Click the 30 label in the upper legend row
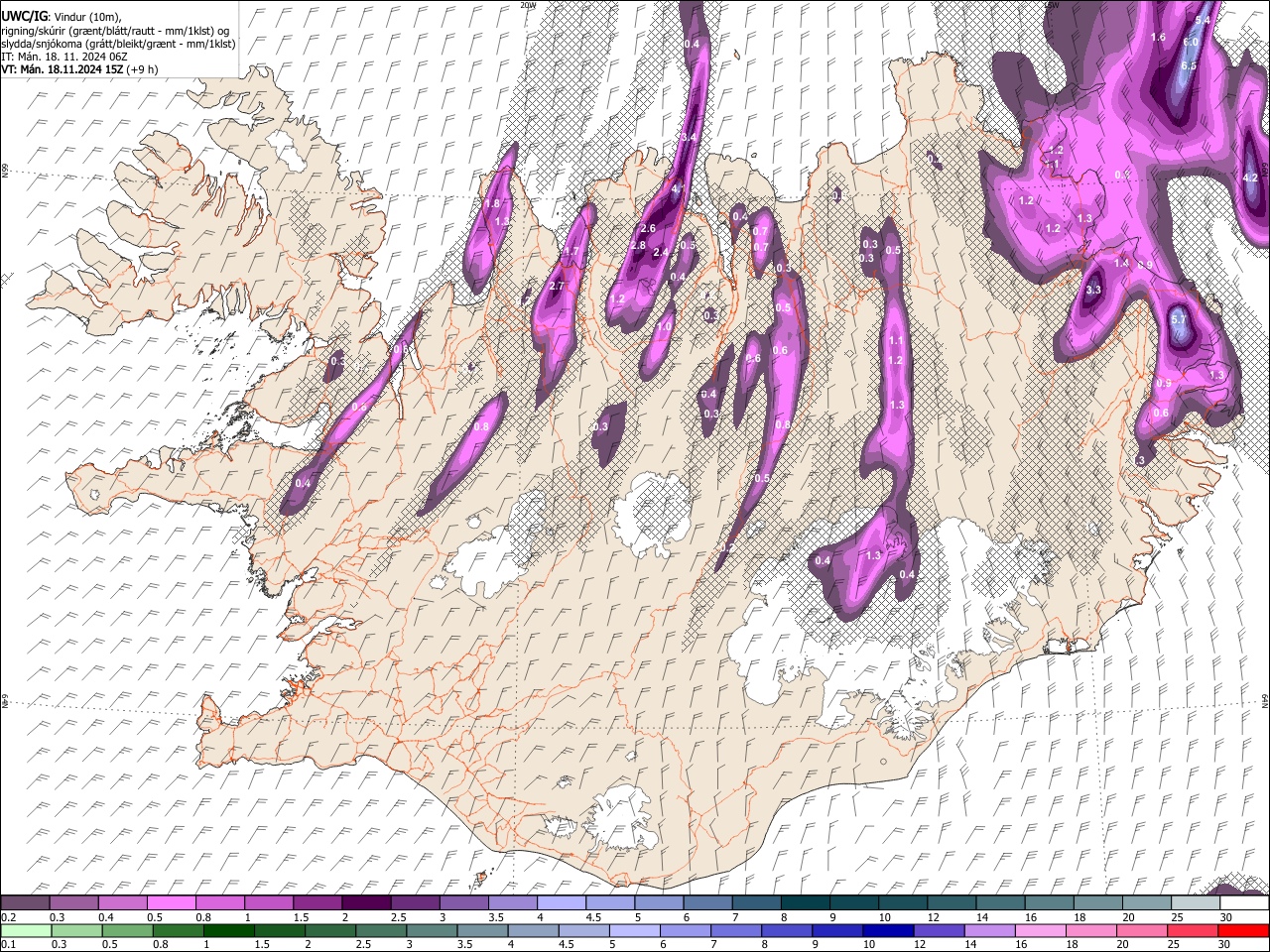This screenshot has width=1270, height=952. (x=1226, y=917)
